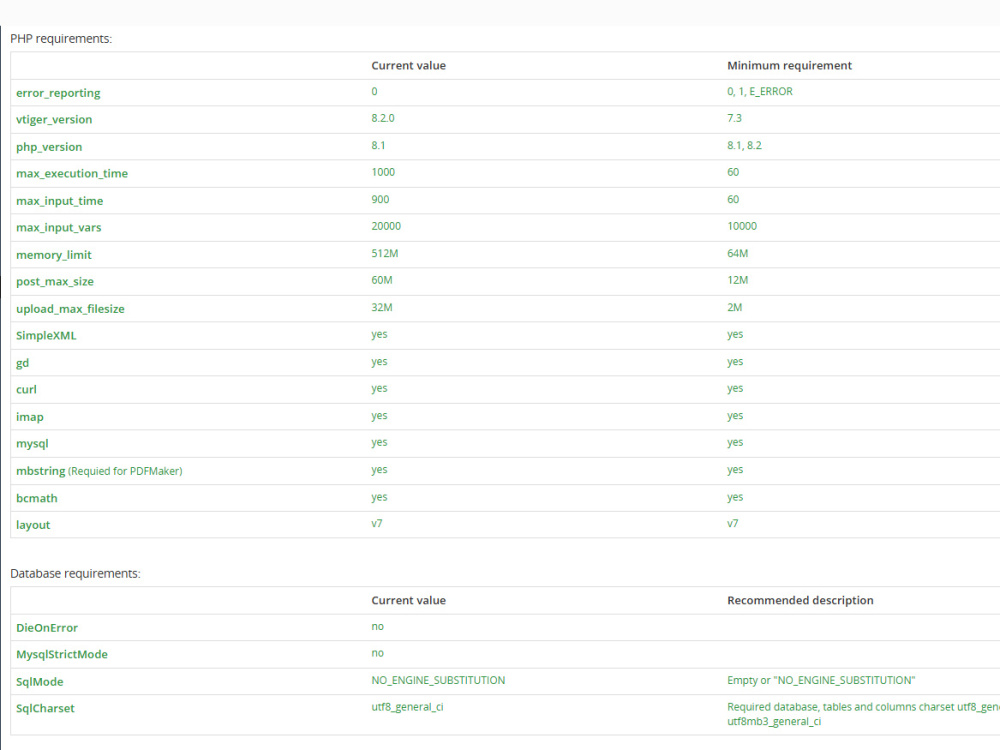Select the mysql extension label
Image resolution: width=1000 pixels, height=750 pixels.
tap(32, 444)
